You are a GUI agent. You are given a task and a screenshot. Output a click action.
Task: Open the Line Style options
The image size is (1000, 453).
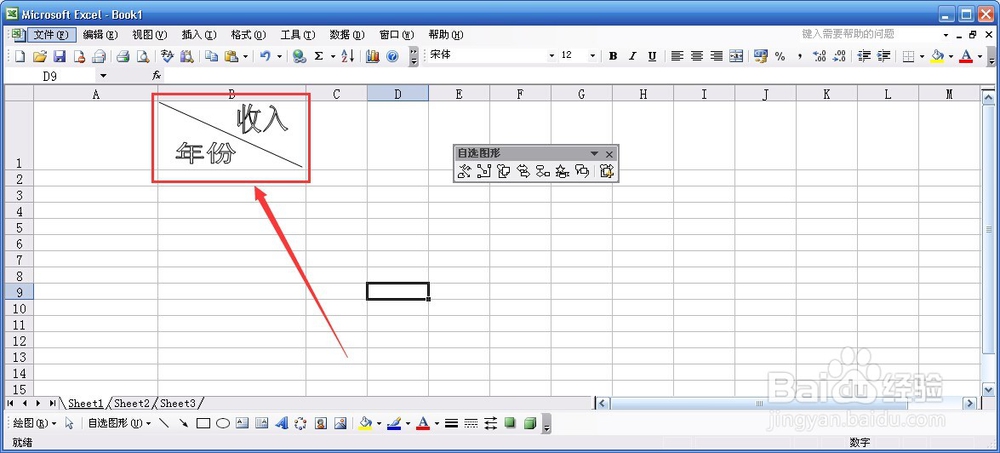(x=452, y=423)
